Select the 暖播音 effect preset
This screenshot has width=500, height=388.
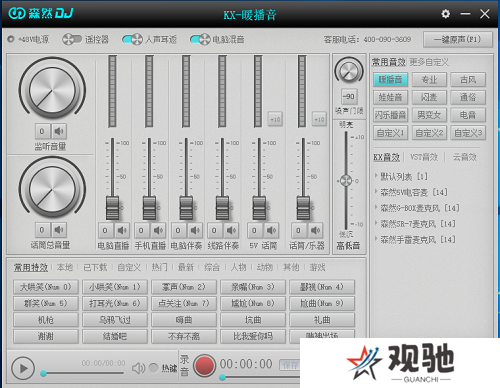[x=390, y=80]
